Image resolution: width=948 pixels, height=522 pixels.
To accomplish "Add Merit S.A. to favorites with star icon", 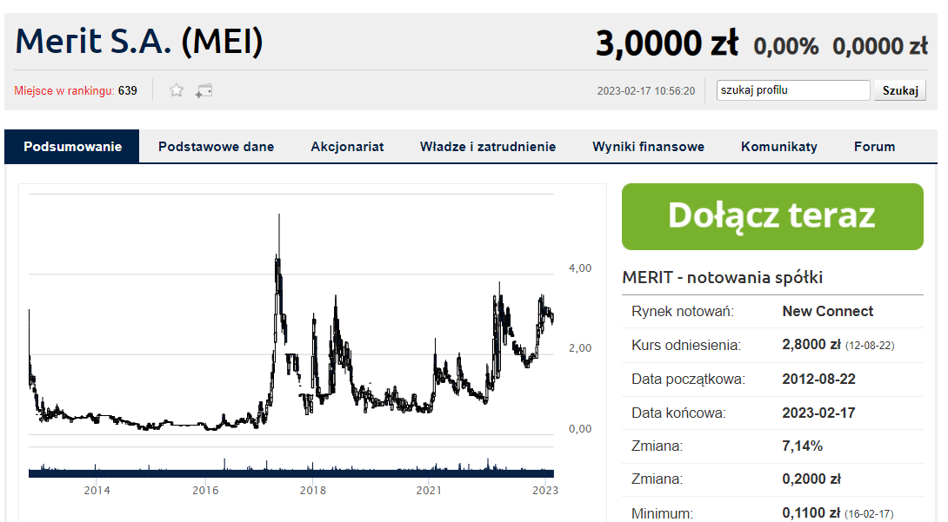I will pos(176,91).
